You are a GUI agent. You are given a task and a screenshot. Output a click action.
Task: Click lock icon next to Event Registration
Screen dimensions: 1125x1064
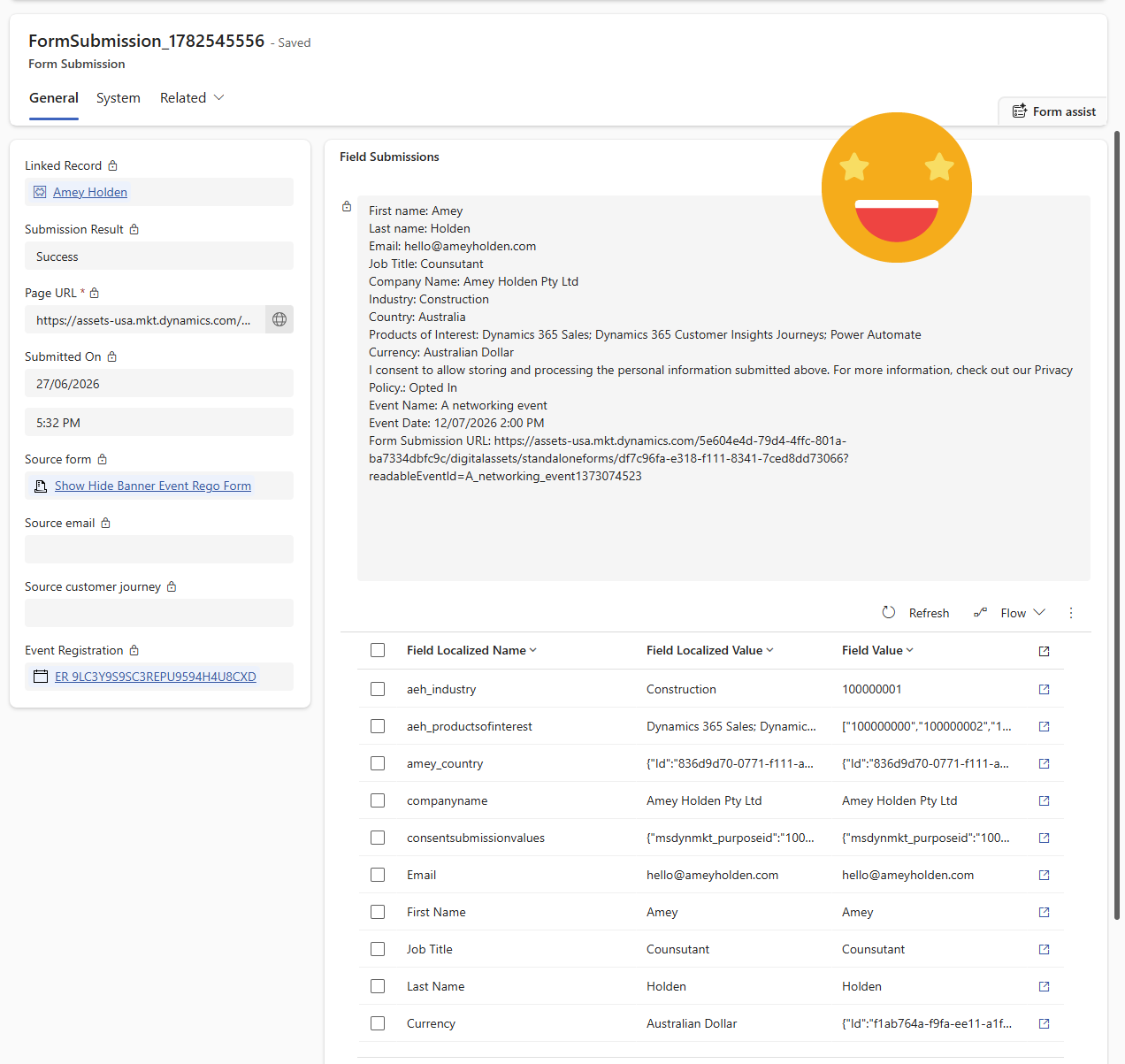134,650
